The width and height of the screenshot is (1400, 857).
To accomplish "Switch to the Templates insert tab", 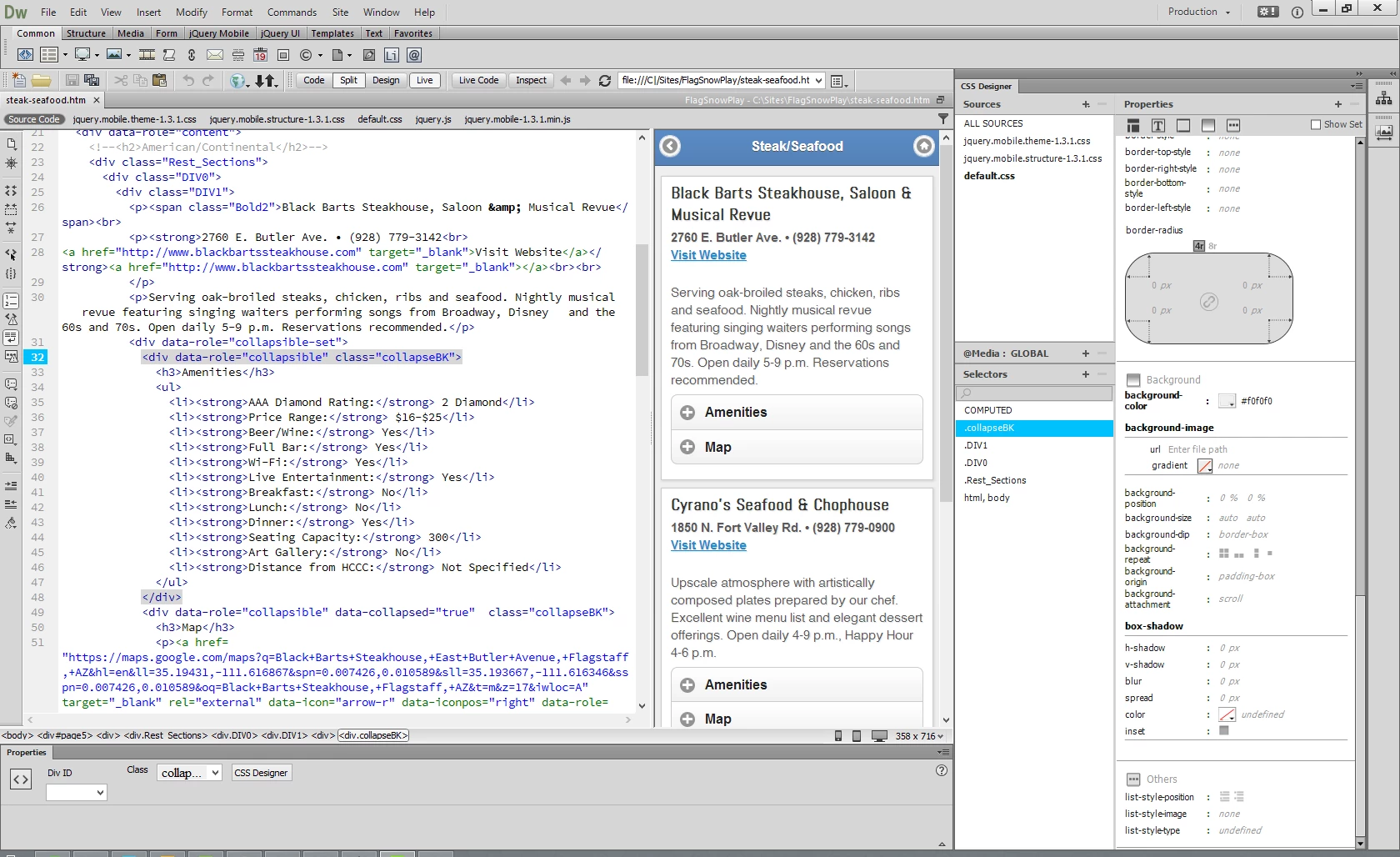I will tap(332, 33).
